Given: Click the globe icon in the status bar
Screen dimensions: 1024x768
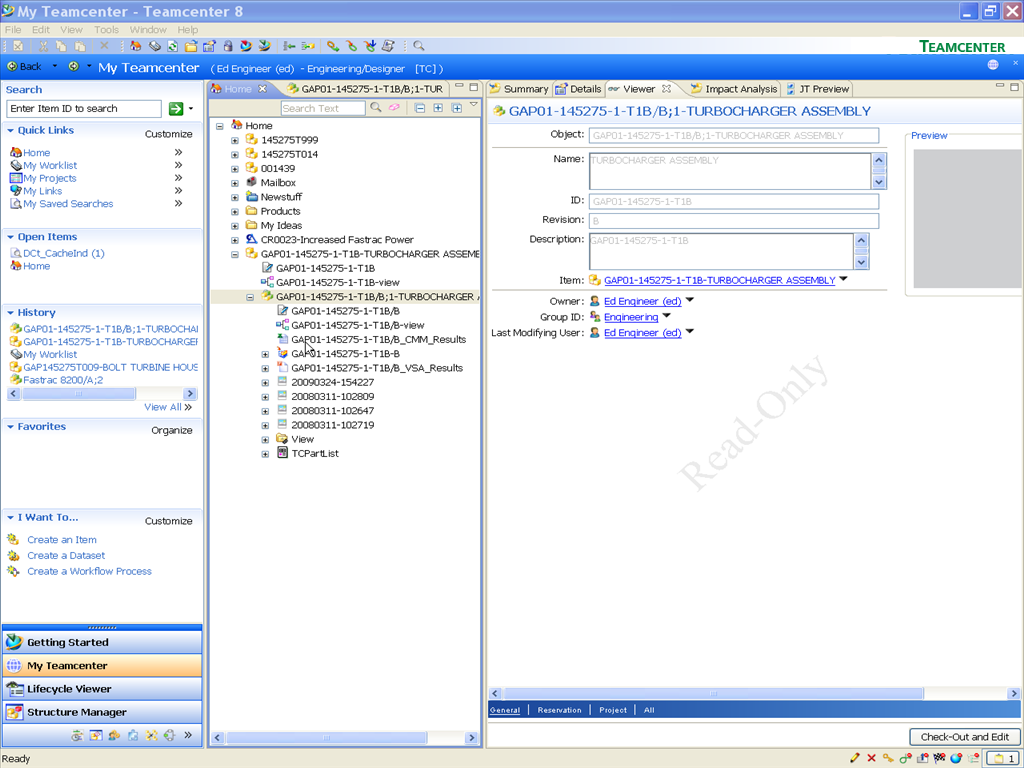Looking at the screenshot, I should click(956, 758).
